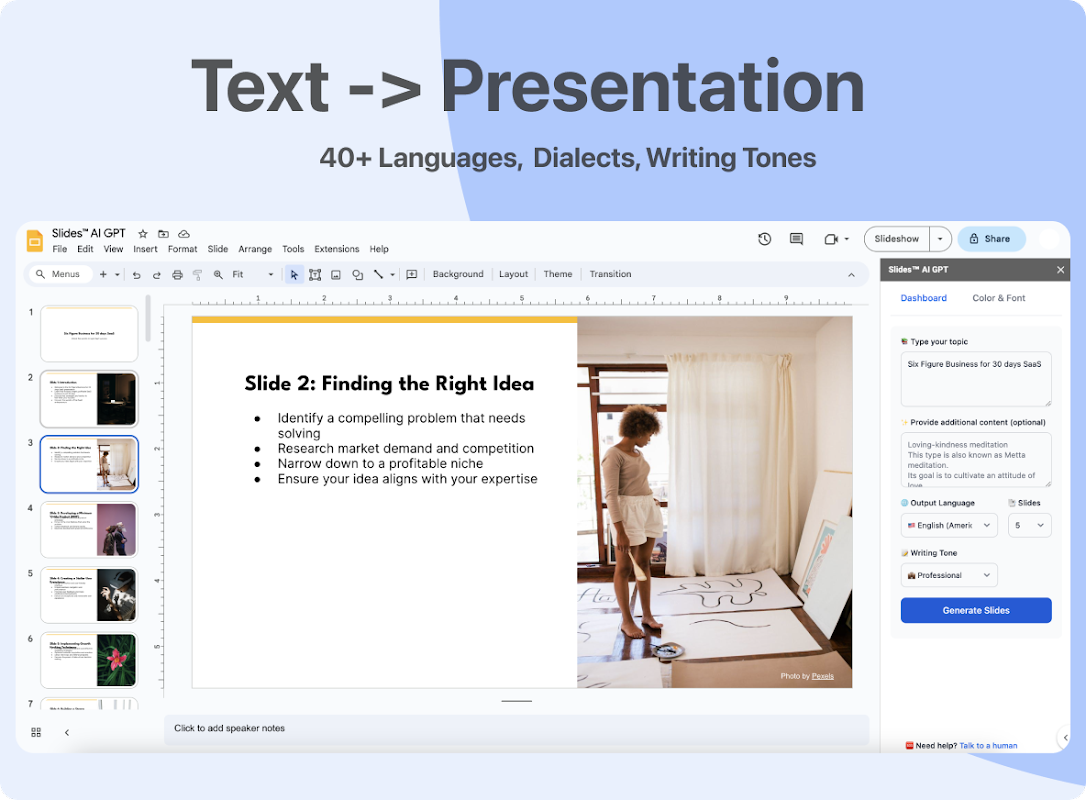The image size is (1086, 800).
Task: Click the filmstrip vertical scrollbar
Action: point(148,319)
